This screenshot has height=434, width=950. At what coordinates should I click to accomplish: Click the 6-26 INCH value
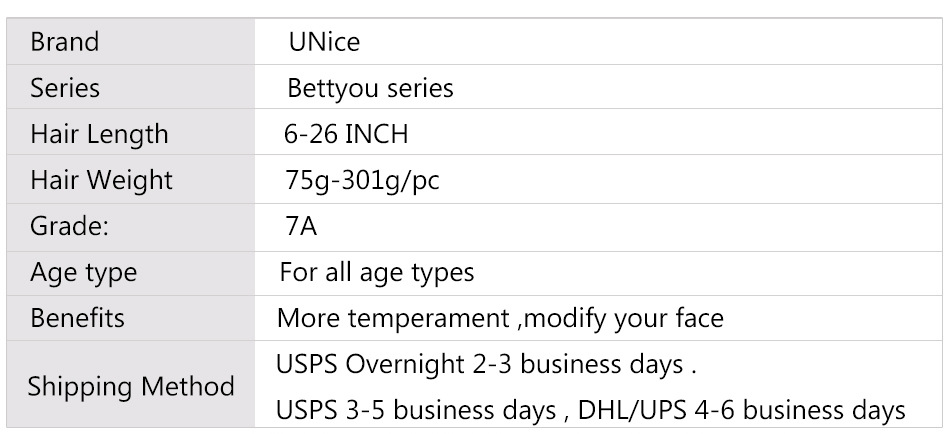tap(347, 134)
